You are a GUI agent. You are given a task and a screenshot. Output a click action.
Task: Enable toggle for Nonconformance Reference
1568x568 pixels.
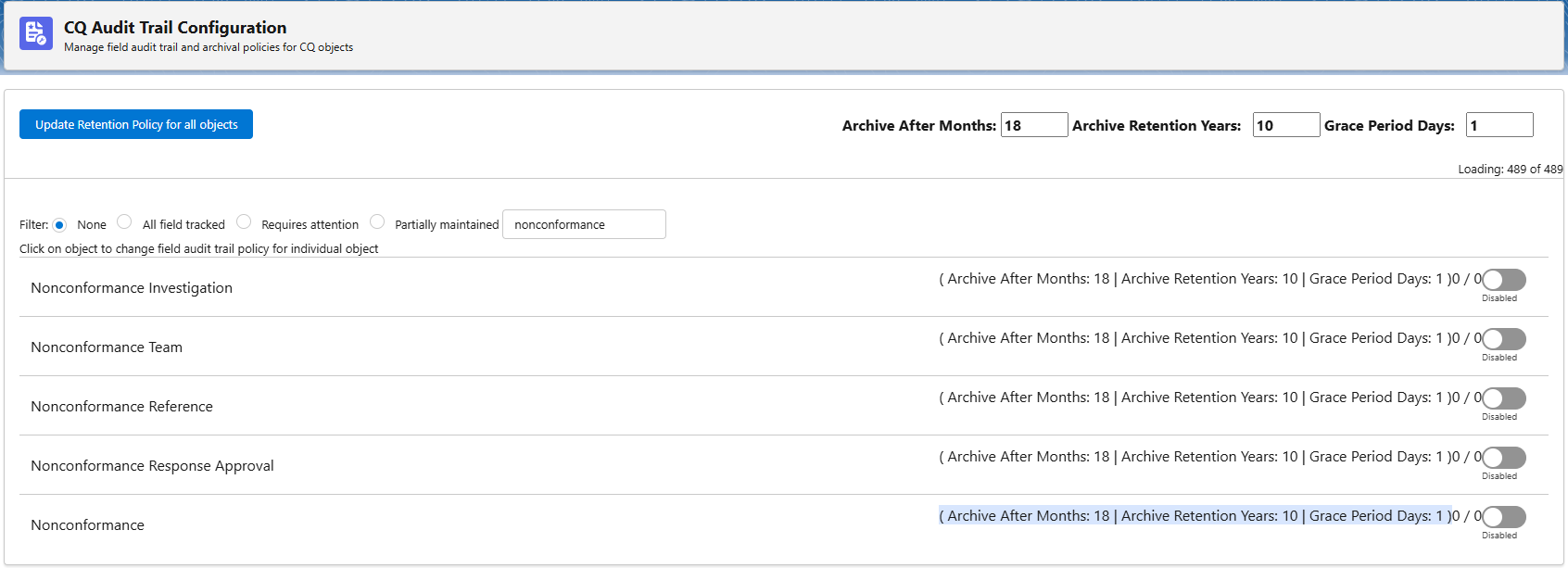tap(1503, 398)
